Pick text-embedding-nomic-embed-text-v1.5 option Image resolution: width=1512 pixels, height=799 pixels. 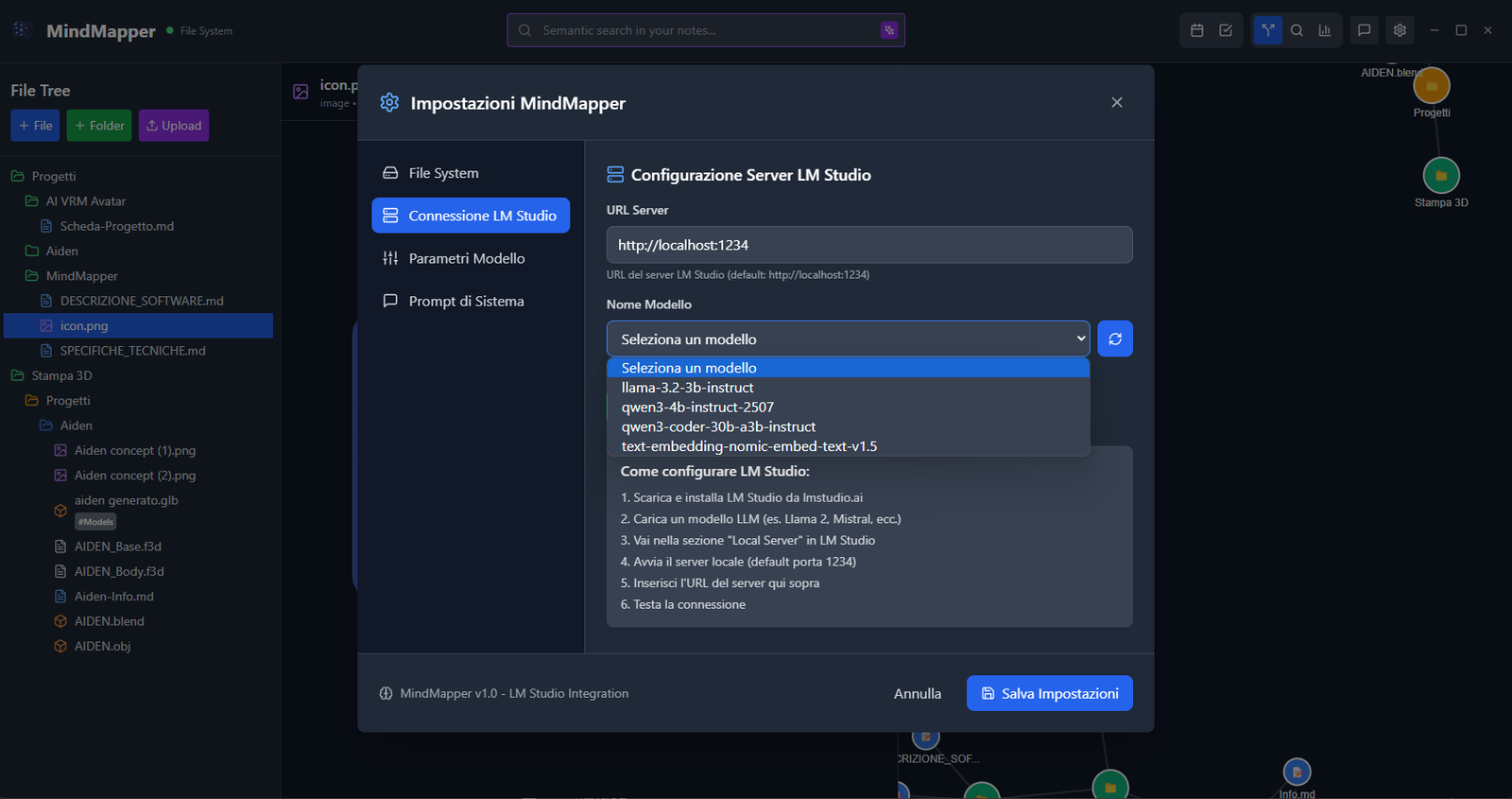click(x=748, y=446)
